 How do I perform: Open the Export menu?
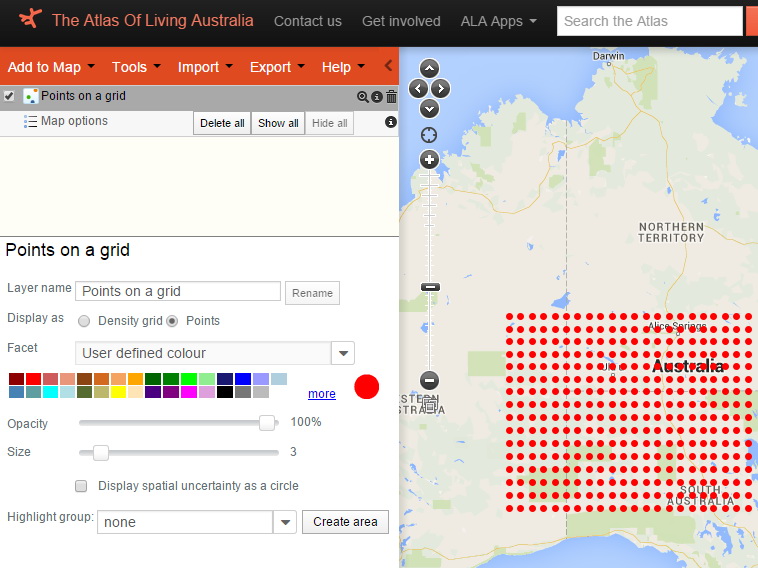(x=277, y=67)
